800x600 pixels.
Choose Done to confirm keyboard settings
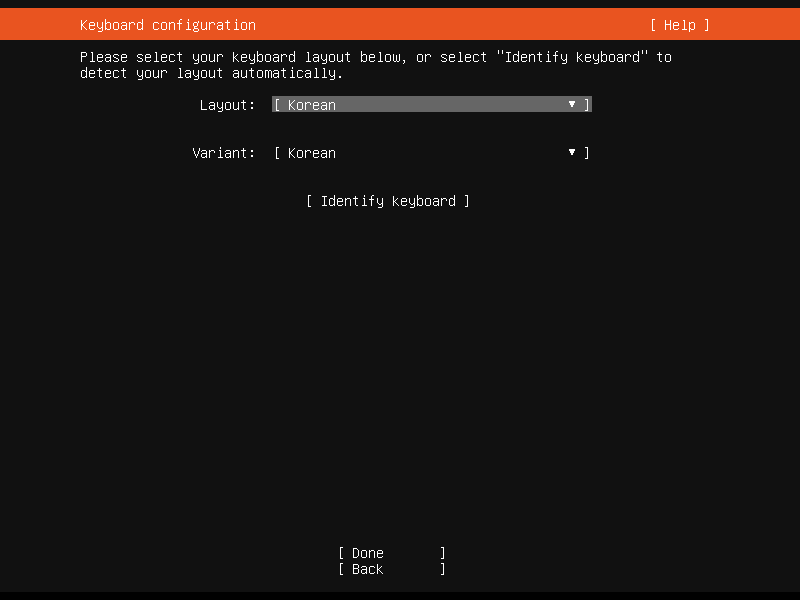point(390,552)
